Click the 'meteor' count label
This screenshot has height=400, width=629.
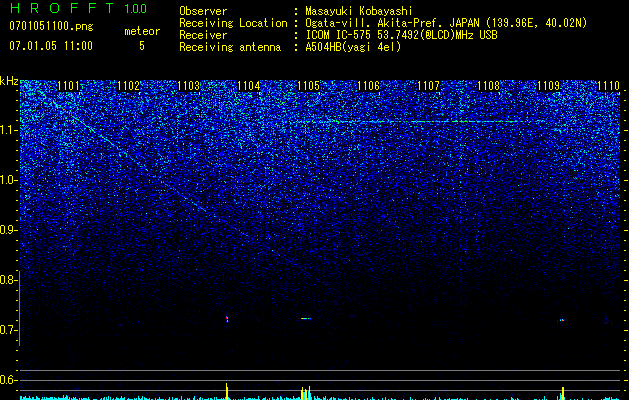pos(142,31)
